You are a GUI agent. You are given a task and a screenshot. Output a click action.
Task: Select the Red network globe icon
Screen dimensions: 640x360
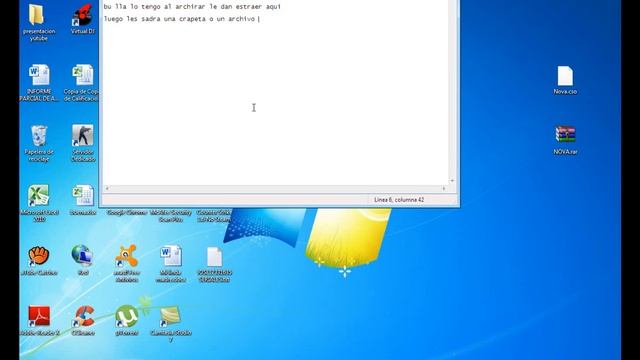coord(83,256)
